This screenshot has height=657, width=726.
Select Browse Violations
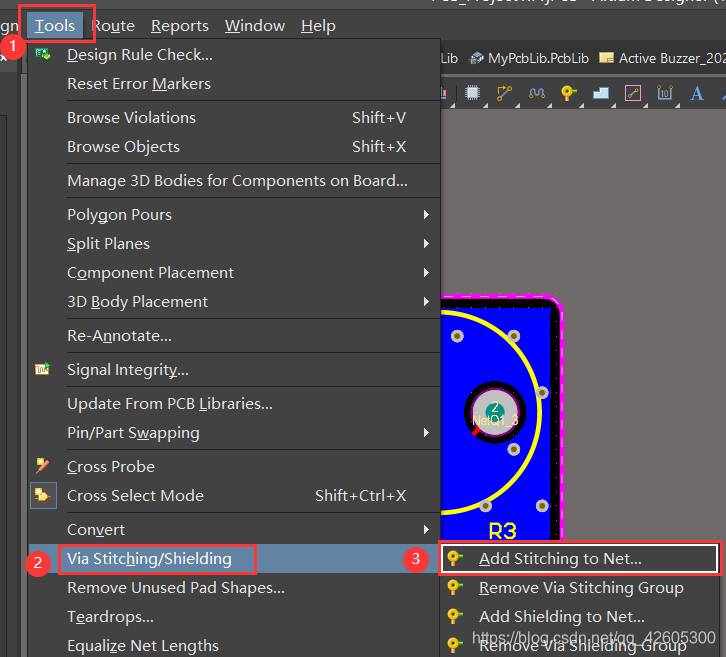pos(233,118)
